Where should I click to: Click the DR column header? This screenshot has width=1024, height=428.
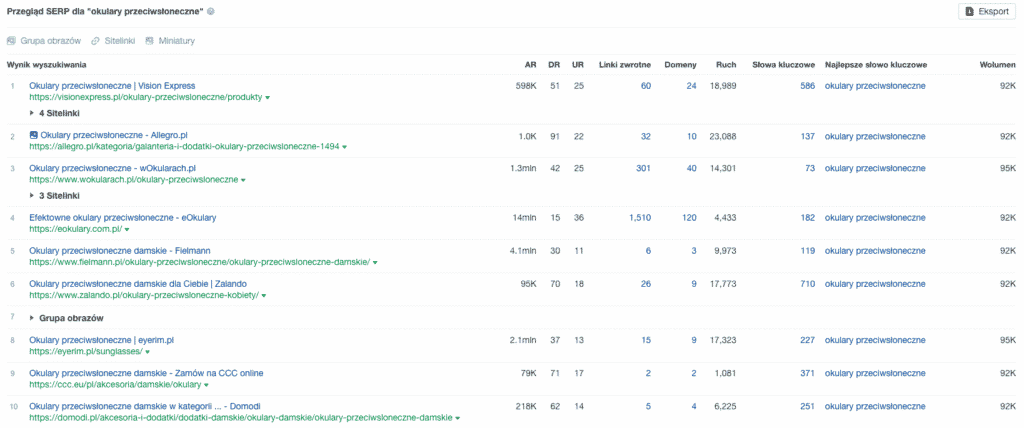pos(554,65)
